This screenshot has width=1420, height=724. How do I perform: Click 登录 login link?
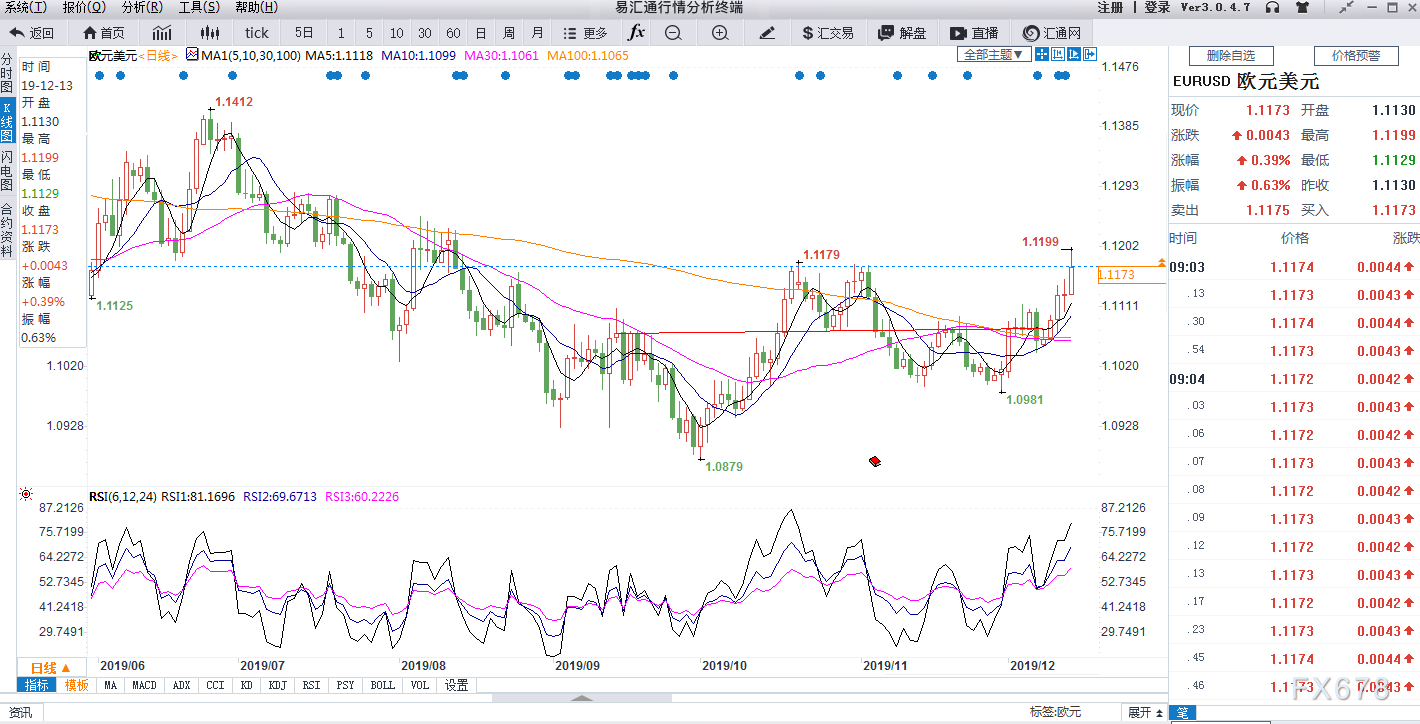(x=1157, y=7)
